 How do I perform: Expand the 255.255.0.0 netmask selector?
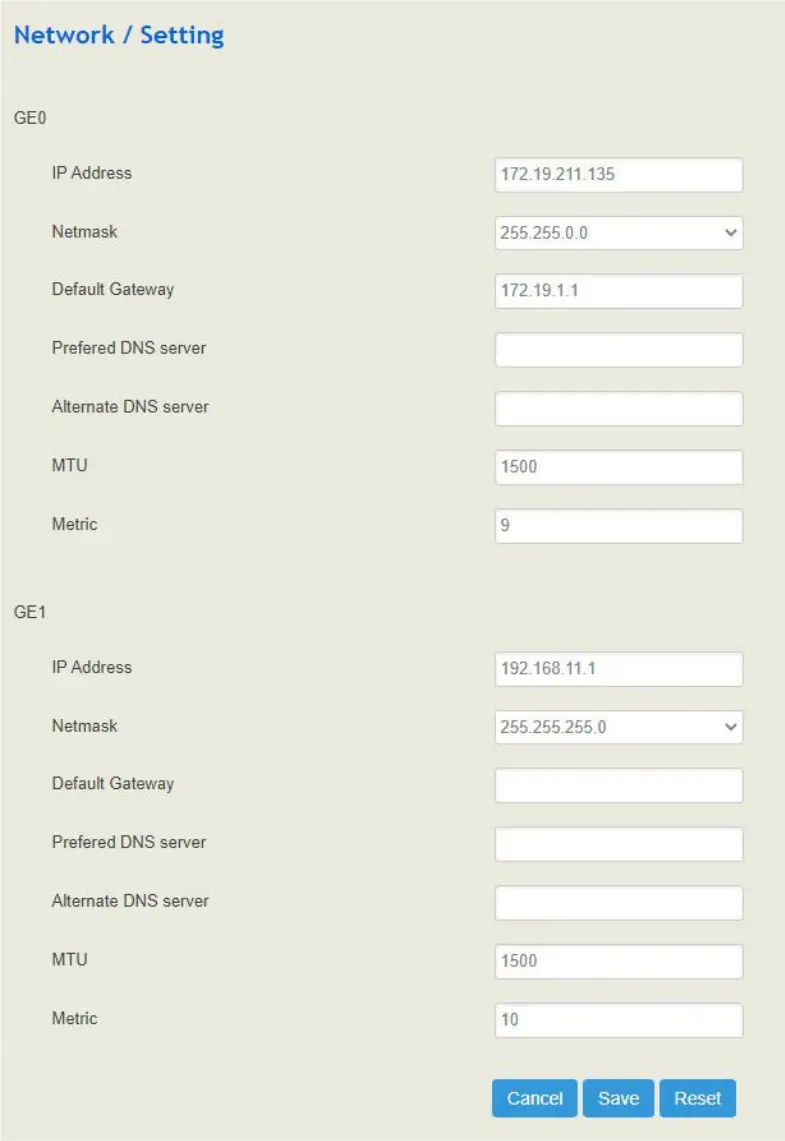pyautogui.click(x=618, y=233)
